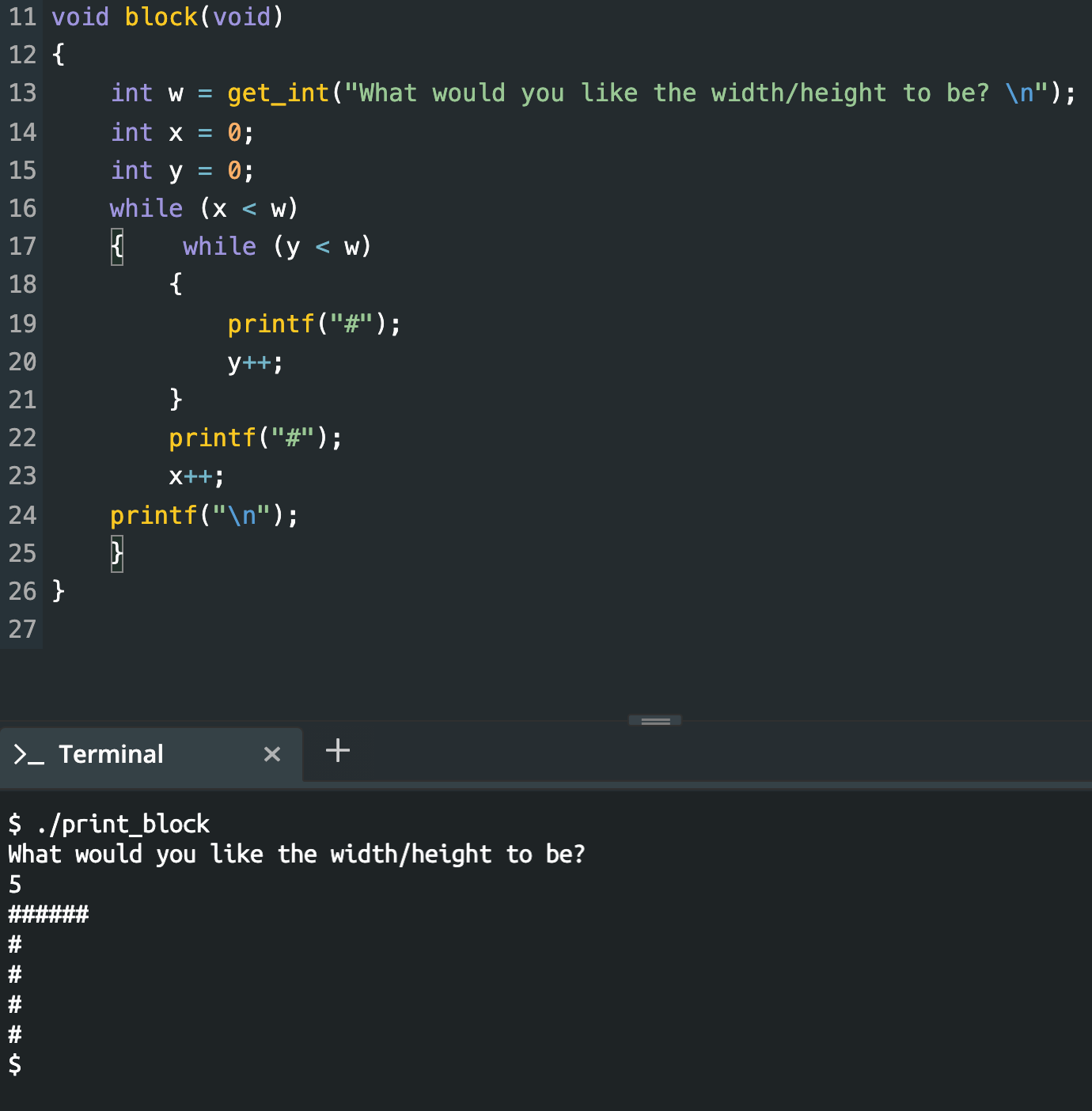Click 'while (x < w)' on line 16
The image size is (1092, 1111).
[204, 208]
